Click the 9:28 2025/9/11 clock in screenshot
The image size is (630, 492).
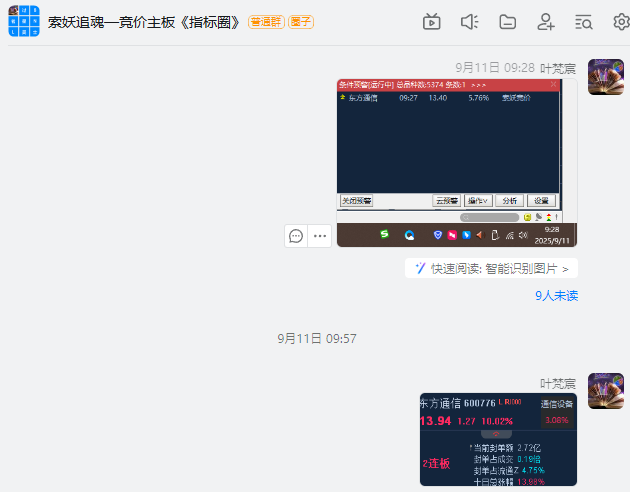(552, 235)
